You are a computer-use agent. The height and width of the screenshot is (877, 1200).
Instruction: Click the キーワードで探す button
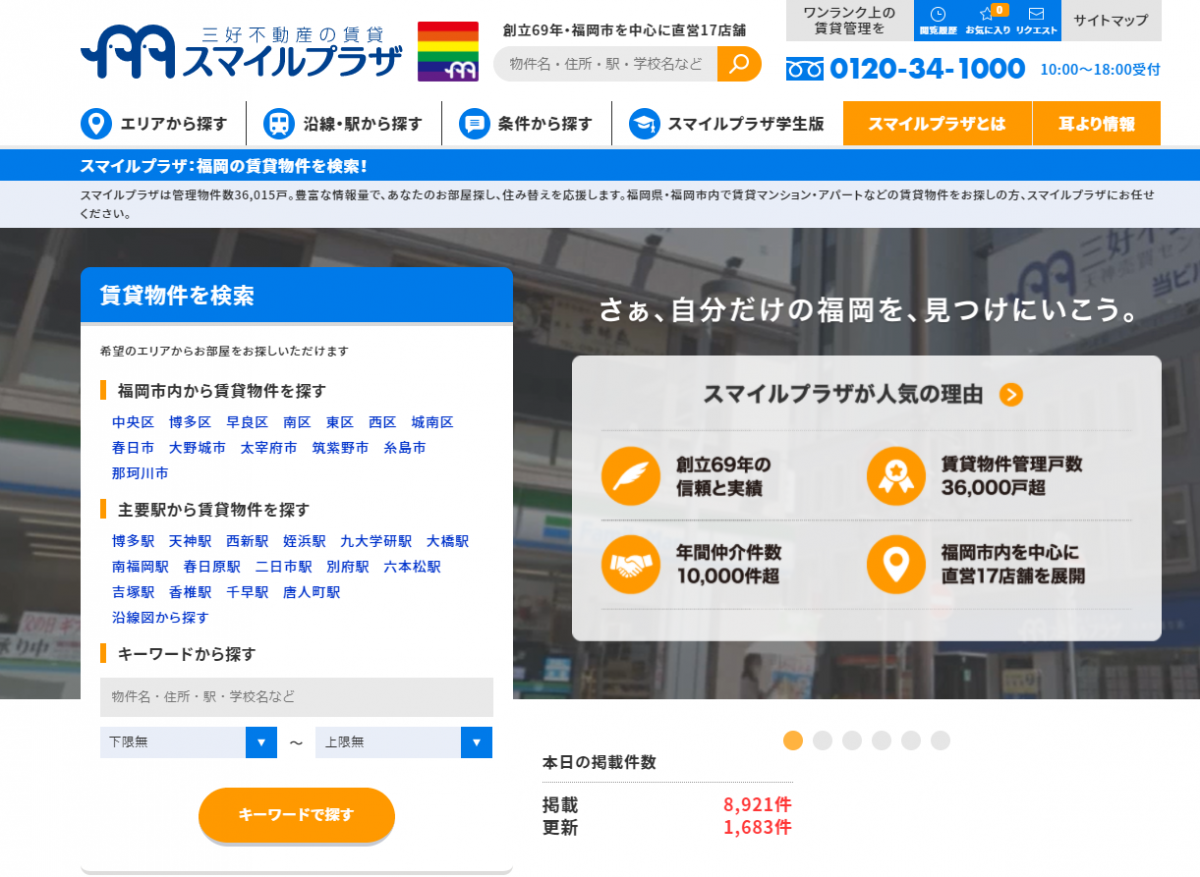(x=297, y=815)
